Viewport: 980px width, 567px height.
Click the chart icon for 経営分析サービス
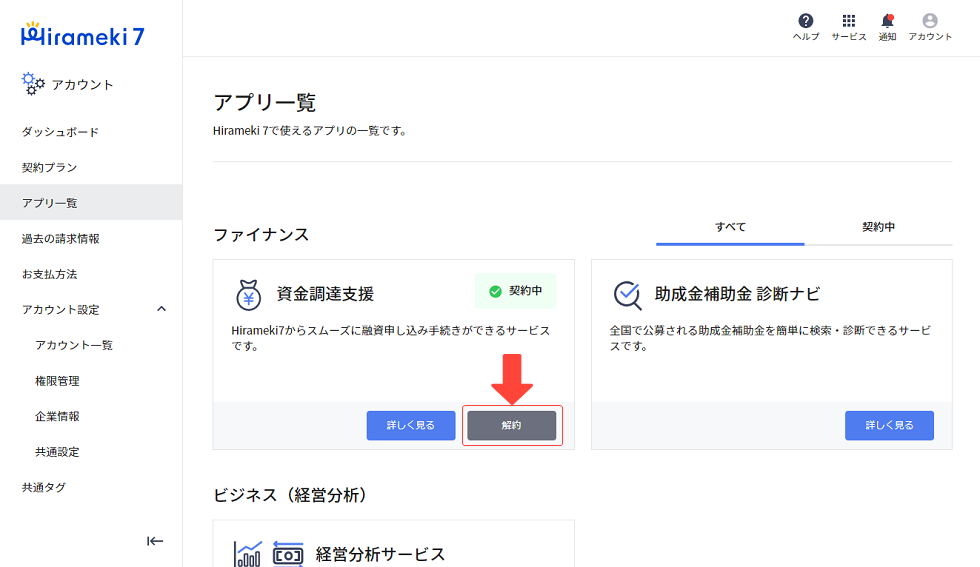click(248, 554)
